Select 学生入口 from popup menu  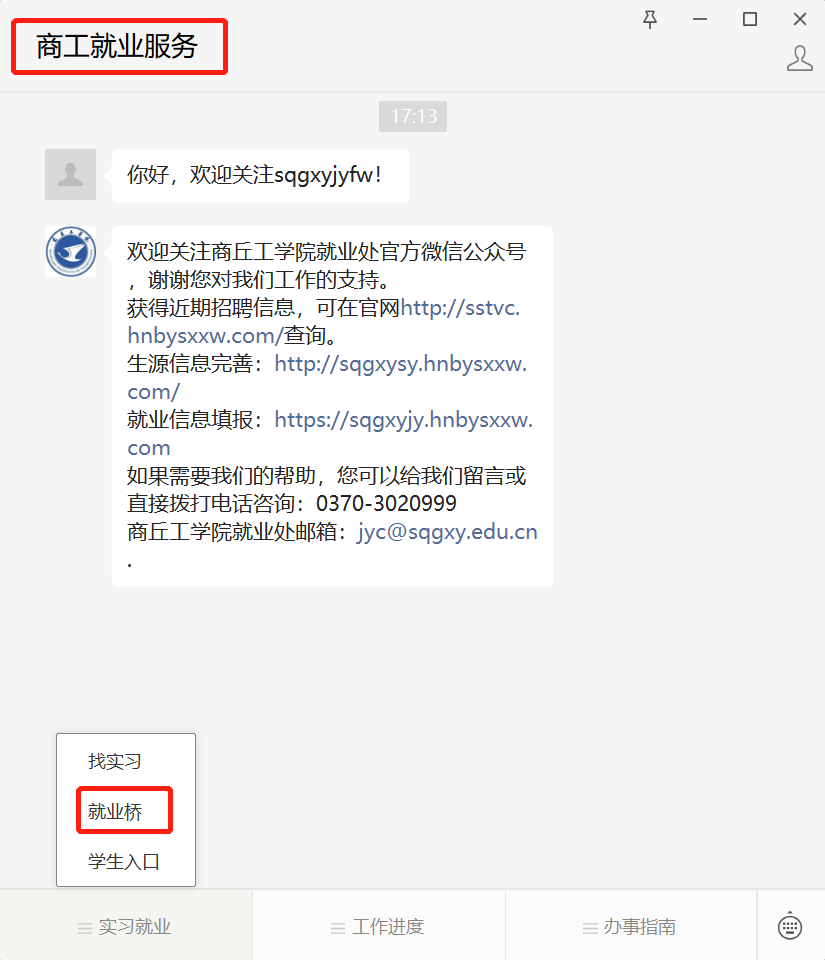point(124,861)
